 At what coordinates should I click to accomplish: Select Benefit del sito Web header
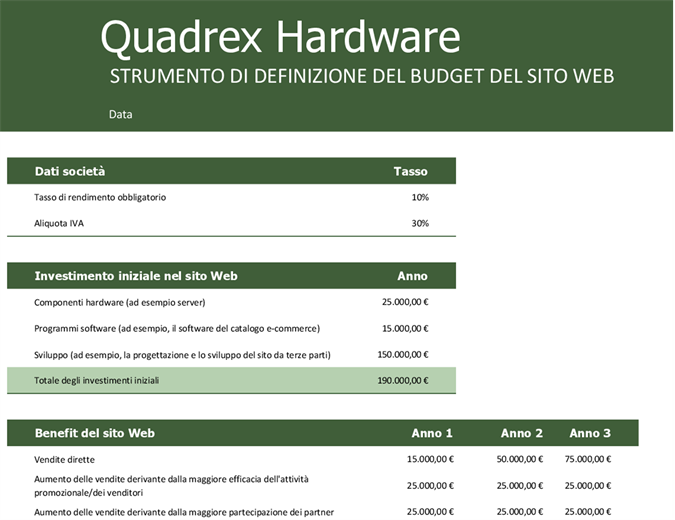95,433
